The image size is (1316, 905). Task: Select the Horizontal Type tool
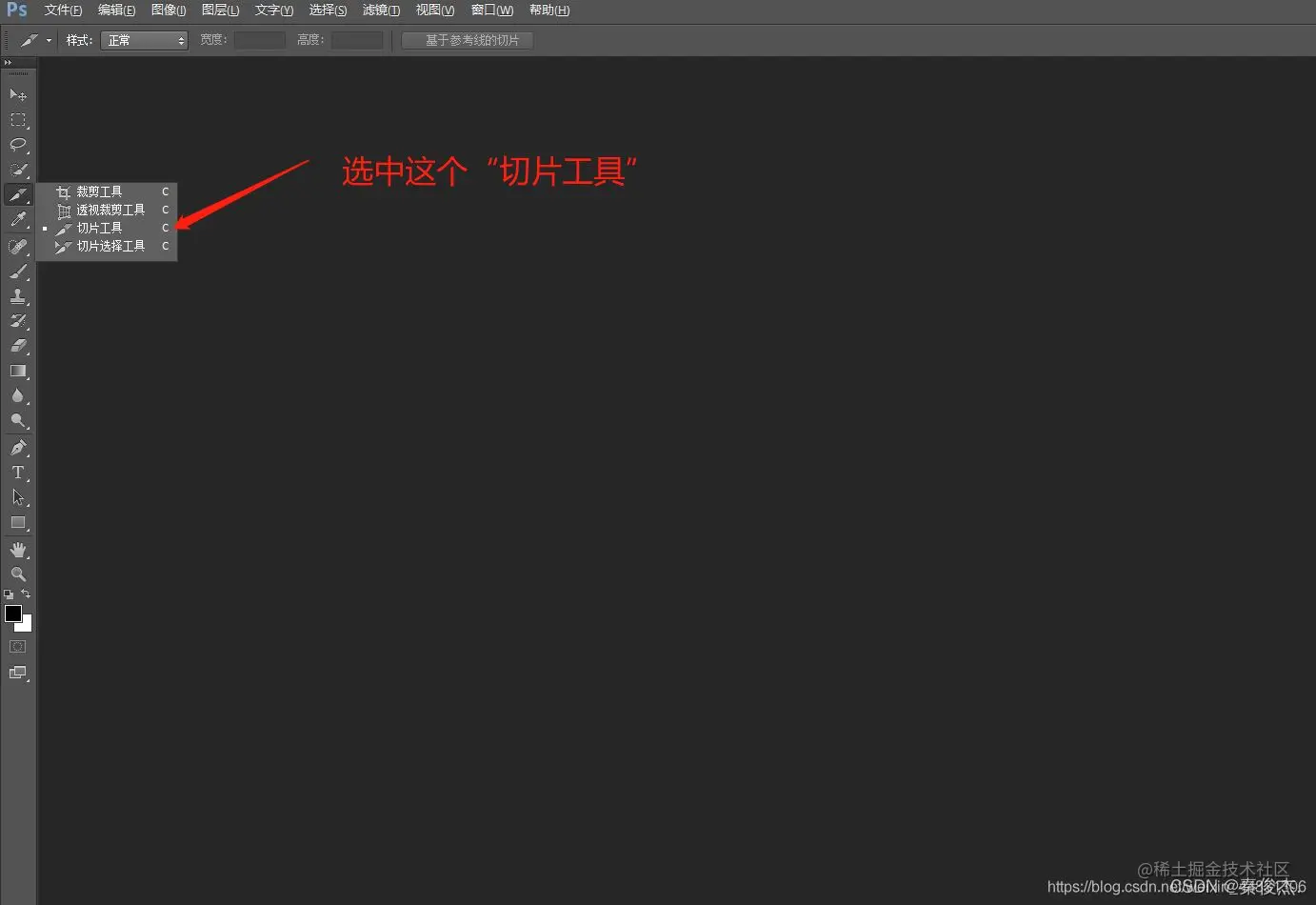tap(18, 473)
